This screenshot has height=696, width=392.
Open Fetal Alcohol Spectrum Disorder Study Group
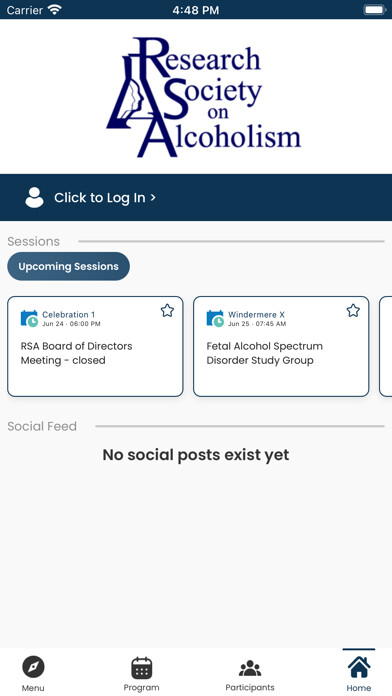[281, 346]
